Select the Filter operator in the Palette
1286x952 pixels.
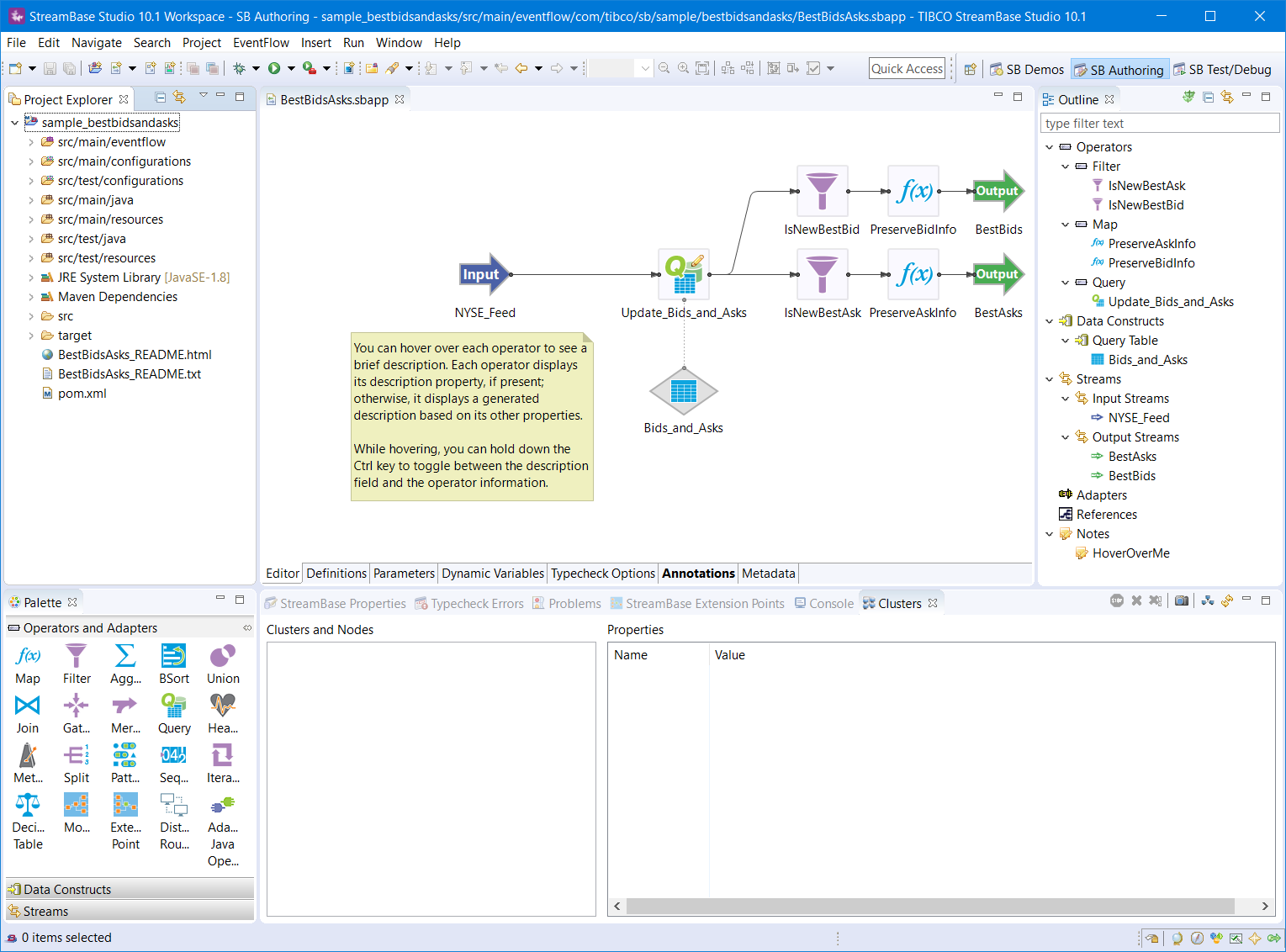point(77,664)
